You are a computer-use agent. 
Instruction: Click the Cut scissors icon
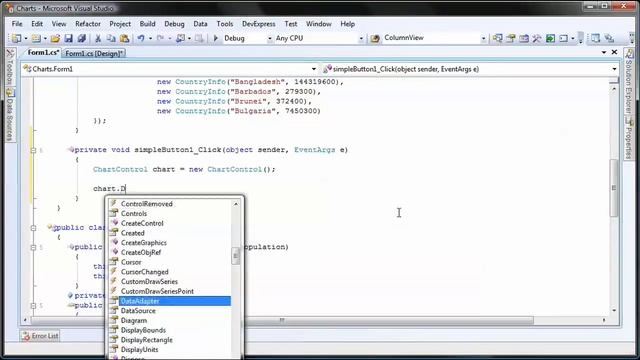[x=98, y=38]
